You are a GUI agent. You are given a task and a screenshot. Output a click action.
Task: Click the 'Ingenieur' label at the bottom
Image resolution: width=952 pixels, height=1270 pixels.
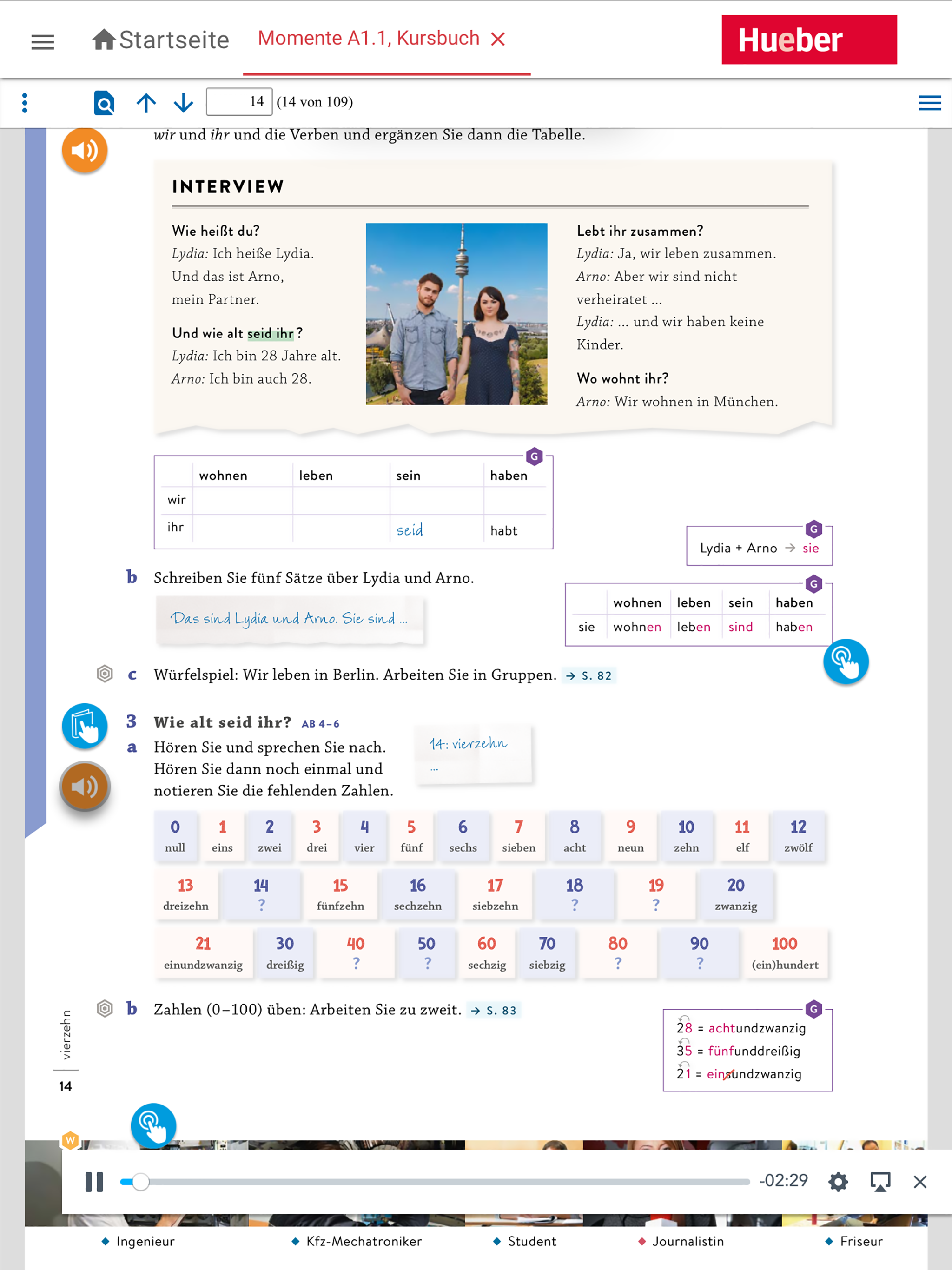pyautogui.click(x=145, y=1241)
